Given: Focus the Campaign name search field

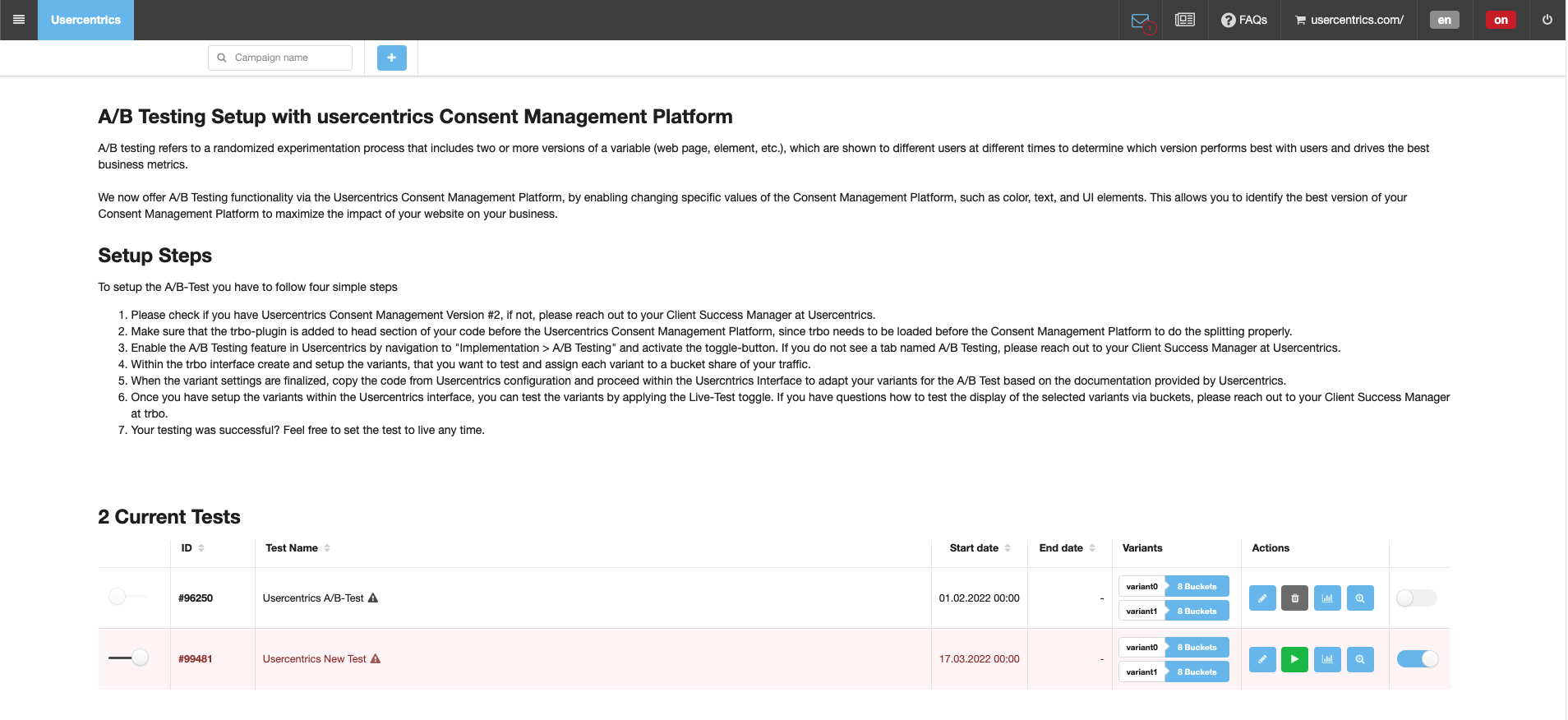Looking at the screenshot, I should click(x=280, y=58).
